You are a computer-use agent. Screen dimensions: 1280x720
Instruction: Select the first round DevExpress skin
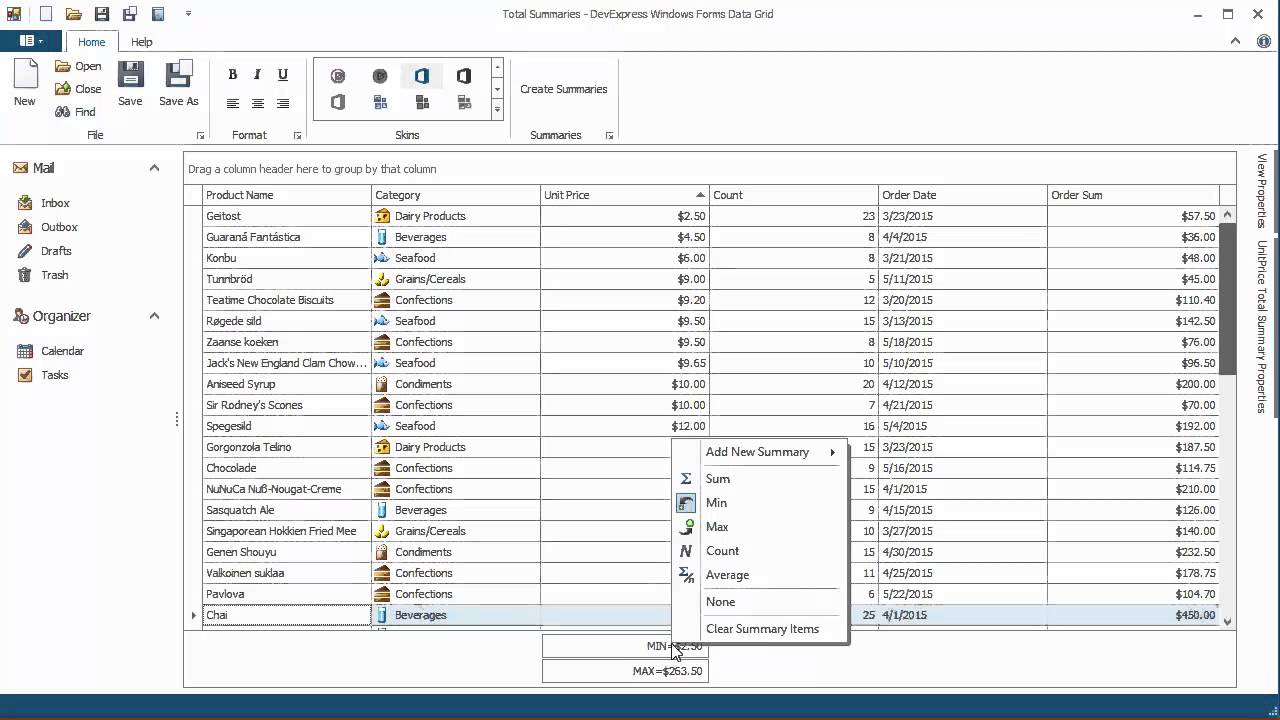coord(338,76)
